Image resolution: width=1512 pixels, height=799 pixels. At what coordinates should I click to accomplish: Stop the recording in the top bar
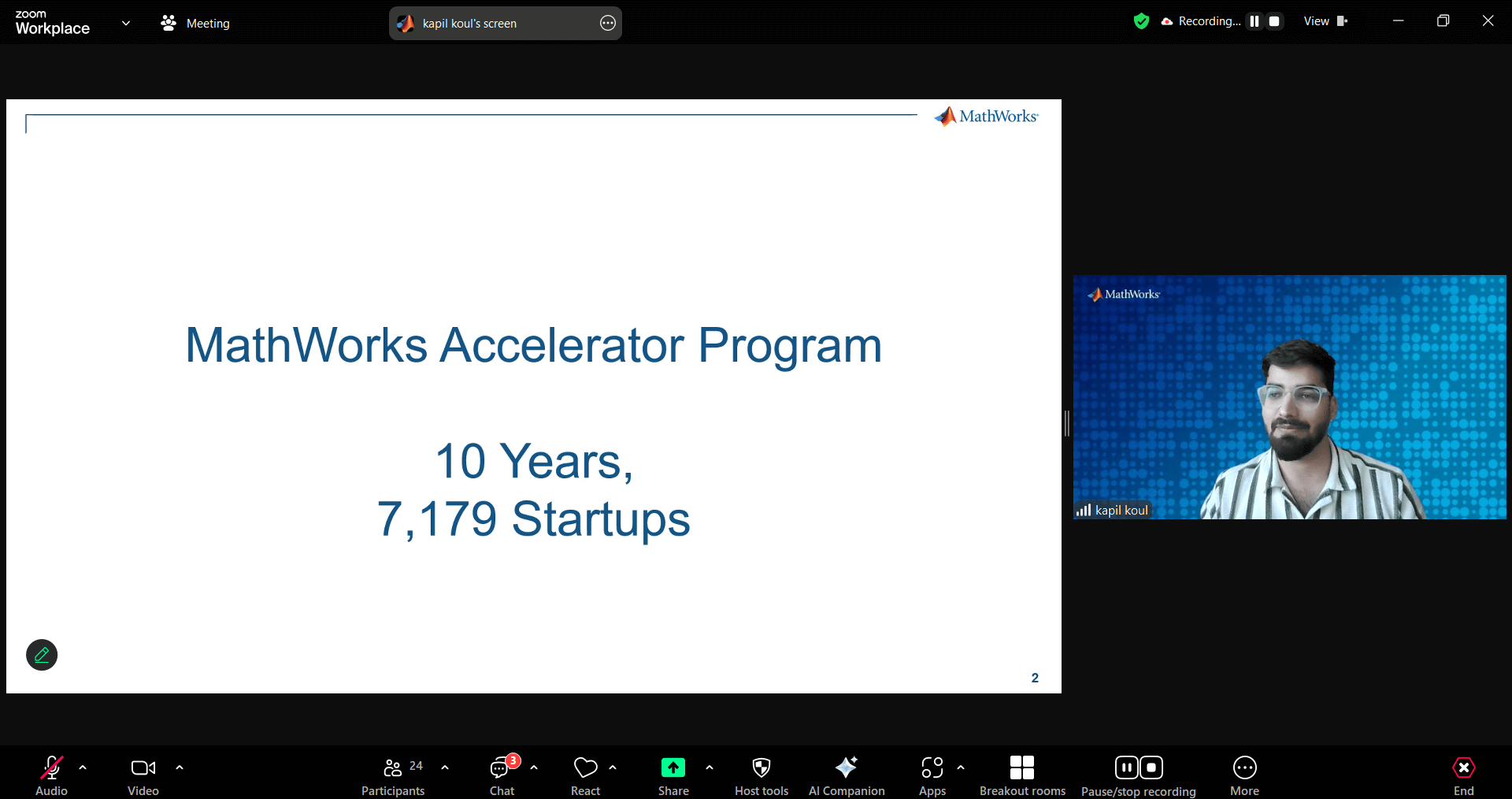click(x=1274, y=21)
